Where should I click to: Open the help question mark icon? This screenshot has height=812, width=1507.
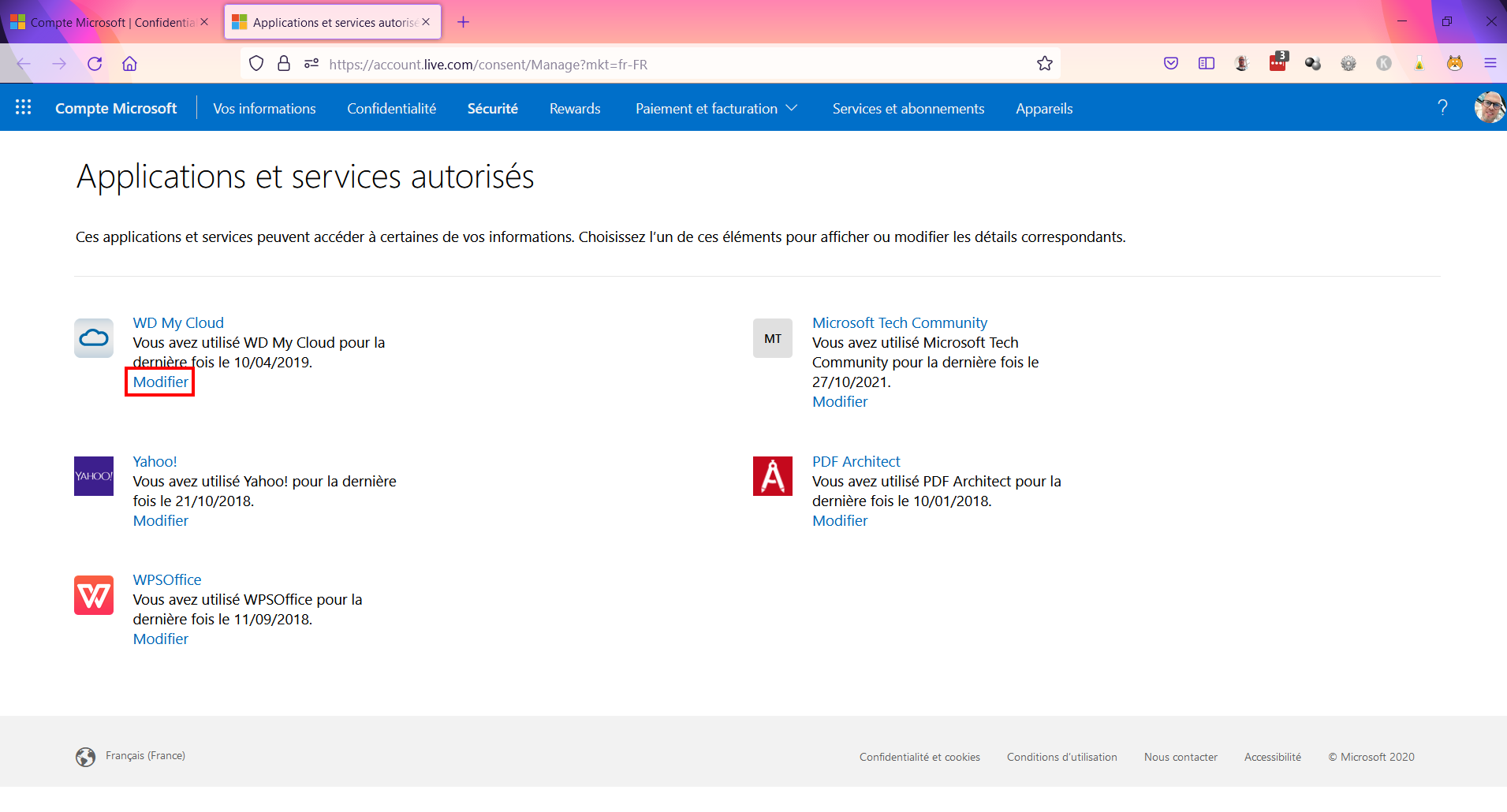pos(1442,107)
